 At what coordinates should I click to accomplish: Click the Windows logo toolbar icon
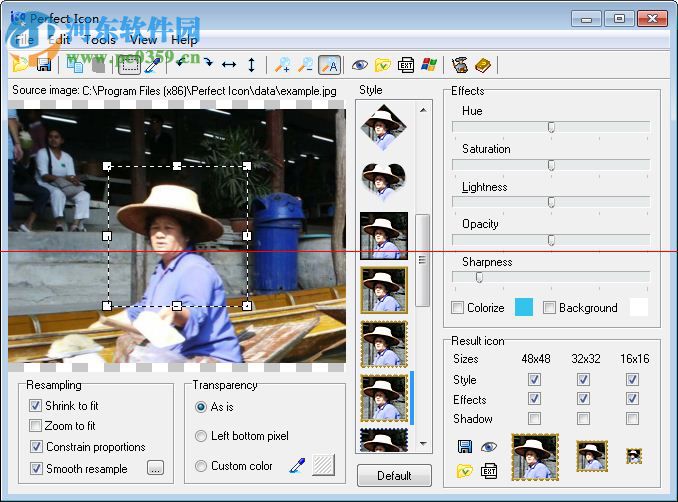430,65
